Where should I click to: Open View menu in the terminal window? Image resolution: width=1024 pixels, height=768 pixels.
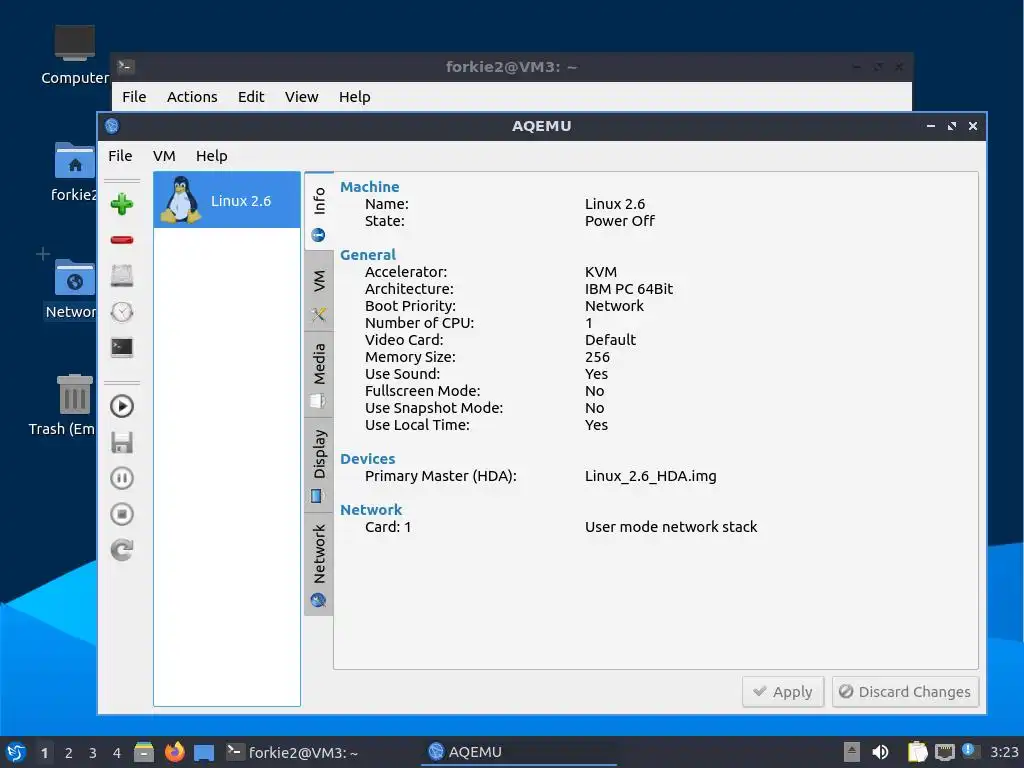pyautogui.click(x=301, y=97)
